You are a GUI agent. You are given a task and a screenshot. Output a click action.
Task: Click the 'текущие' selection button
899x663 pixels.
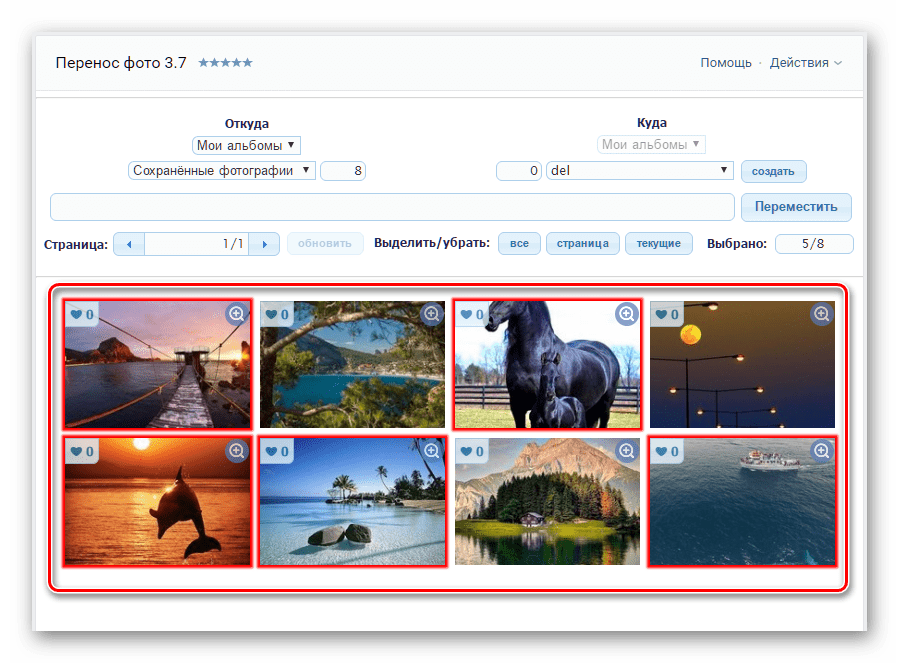659,243
